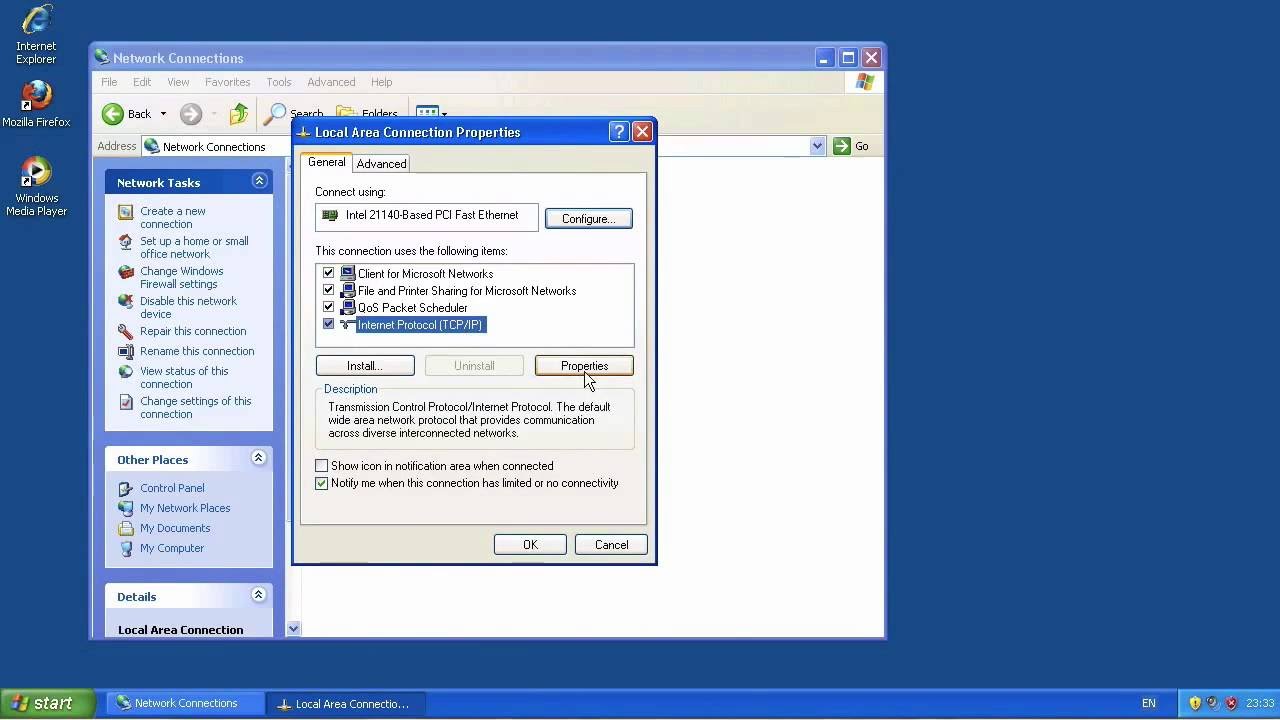Enable Show icon in notification area
Viewport: 1280px width, 720px height.
[x=321, y=466]
